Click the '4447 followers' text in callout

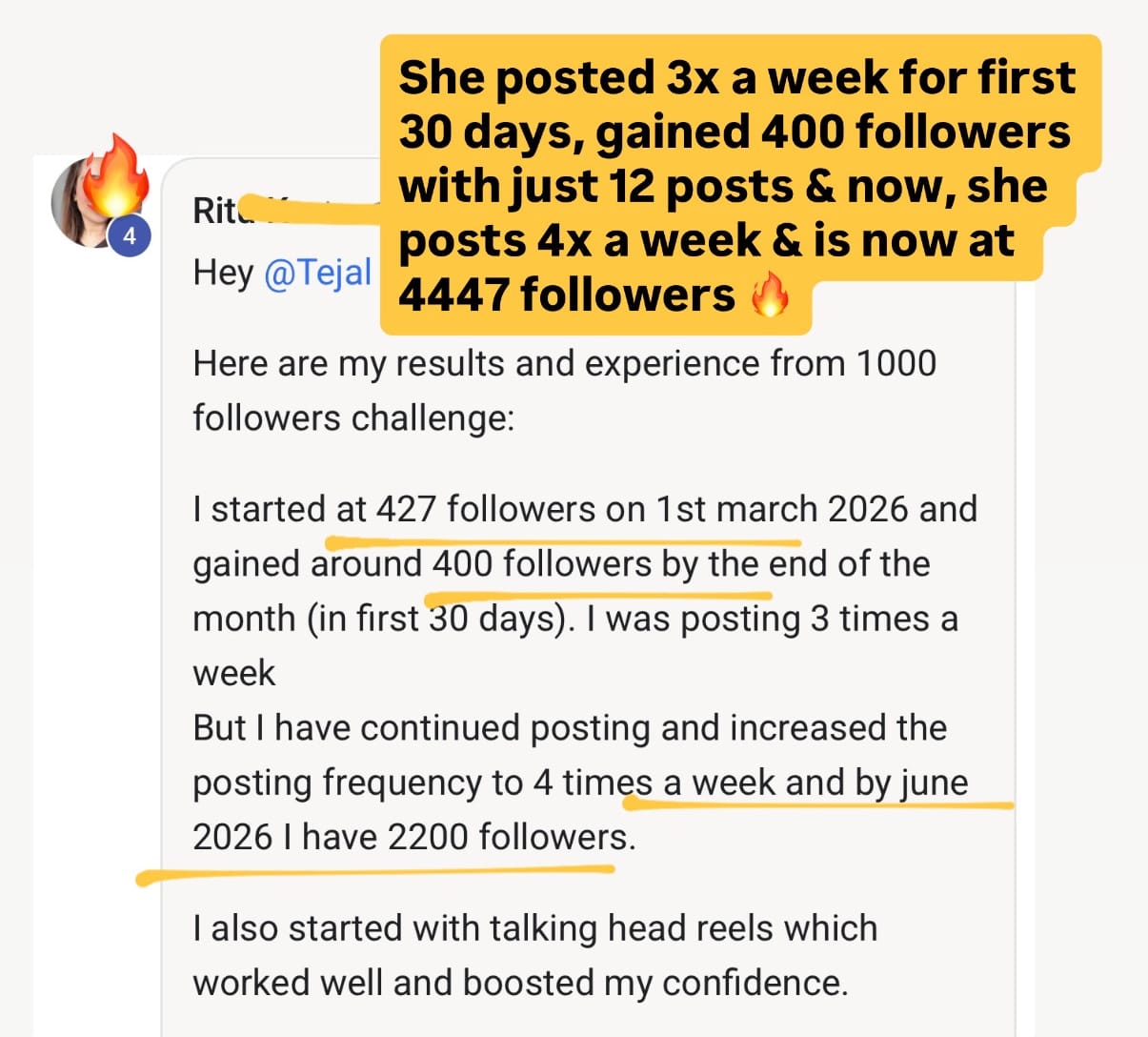point(567,295)
